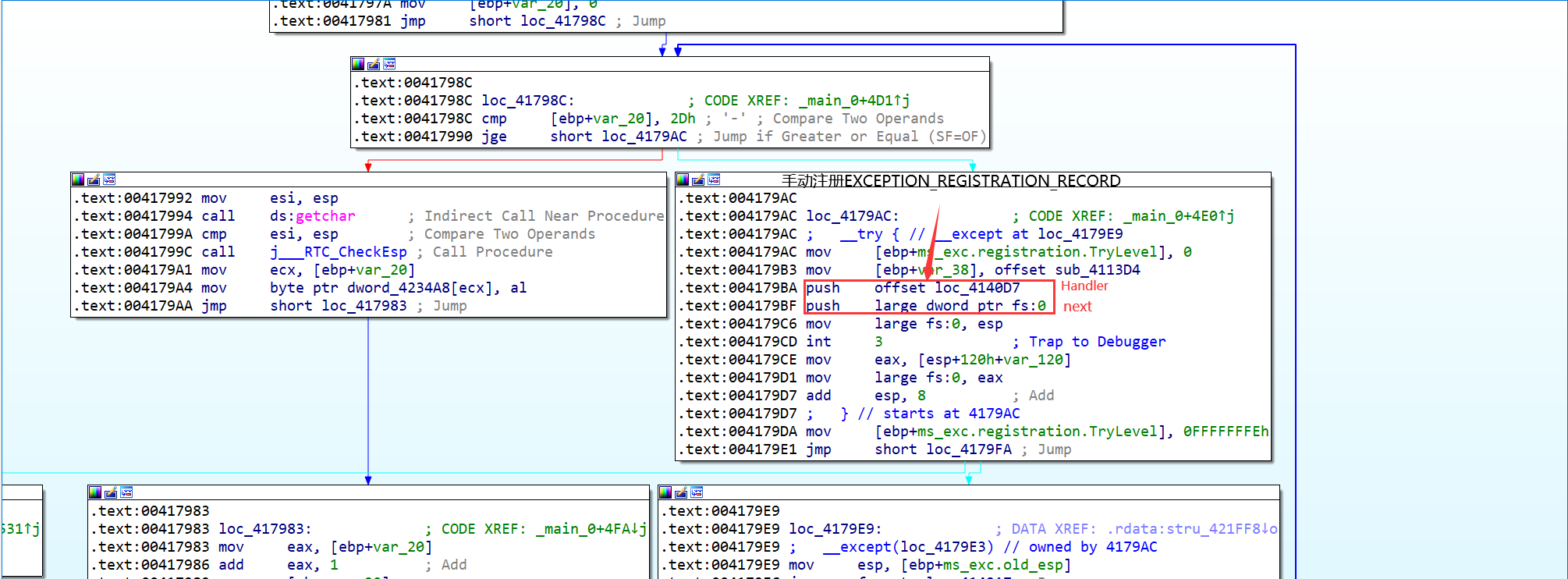The height and width of the screenshot is (579, 1568).
Task: Click pencil edit icon on getchar block
Action: (94, 179)
